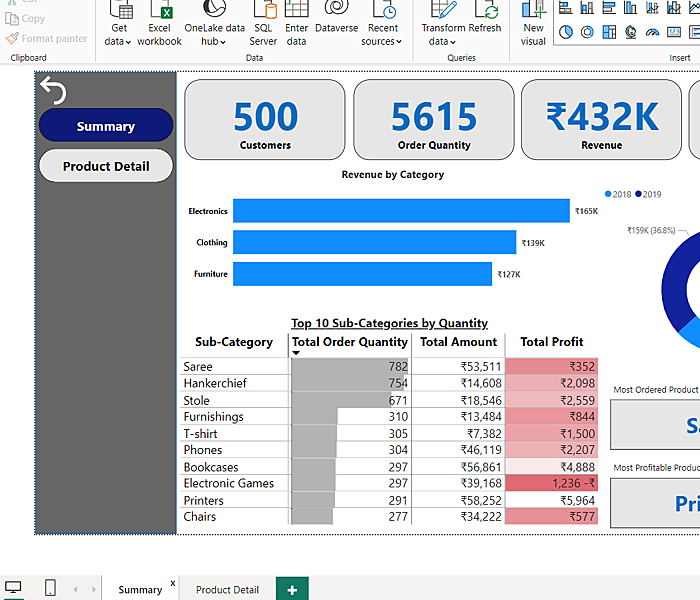Open the Product Detail page tab
The height and width of the screenshot is (600, 700).
coord(227,589)
